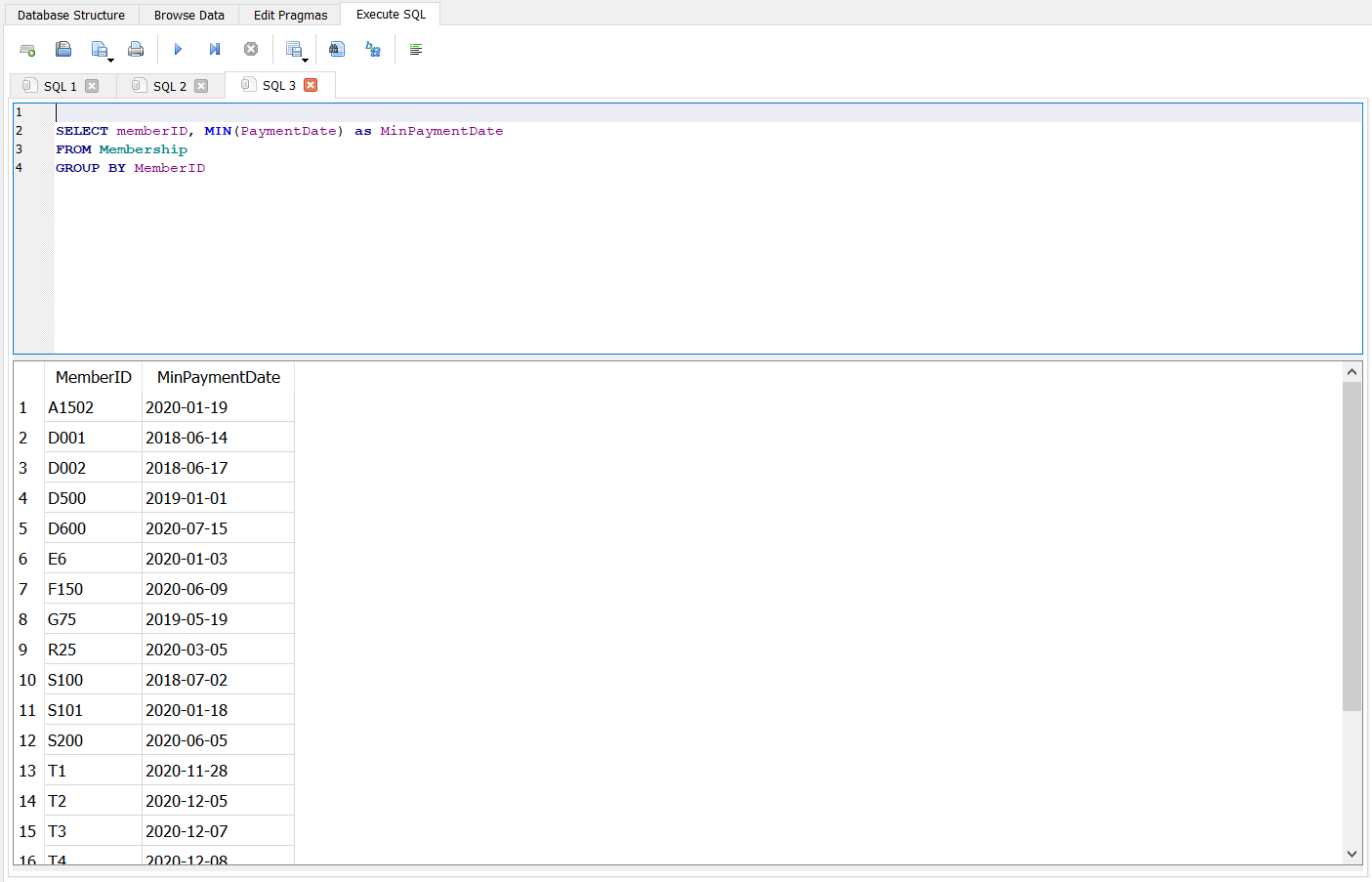The height and width of the screenshot is (882, 1372).
Task: Open the Edit Pragmas tab
Action: click(291, 15)
